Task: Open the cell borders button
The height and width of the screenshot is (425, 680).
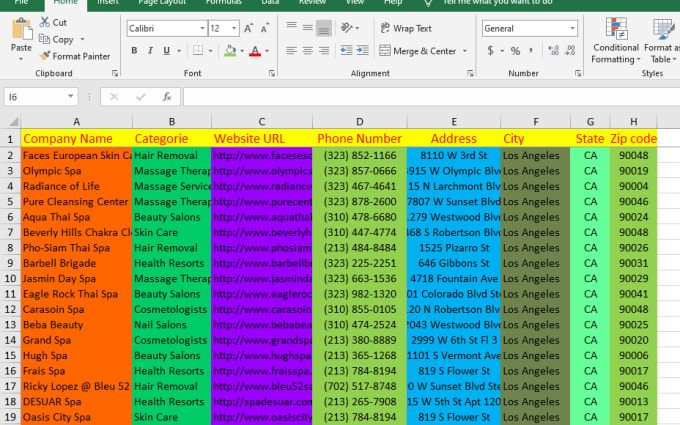Action: tap(198, 50)
